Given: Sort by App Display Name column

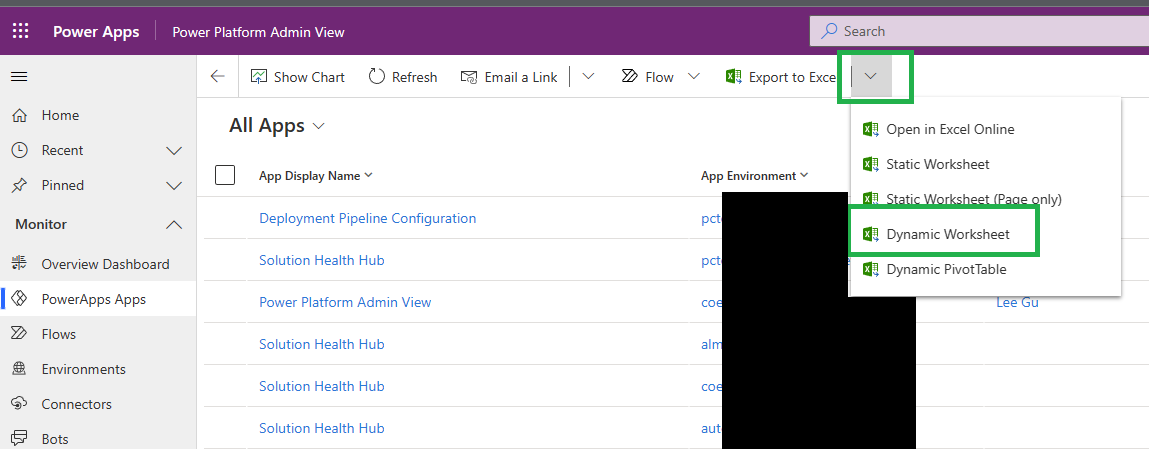Looking at the screenshot, I should tap(316, 176).
